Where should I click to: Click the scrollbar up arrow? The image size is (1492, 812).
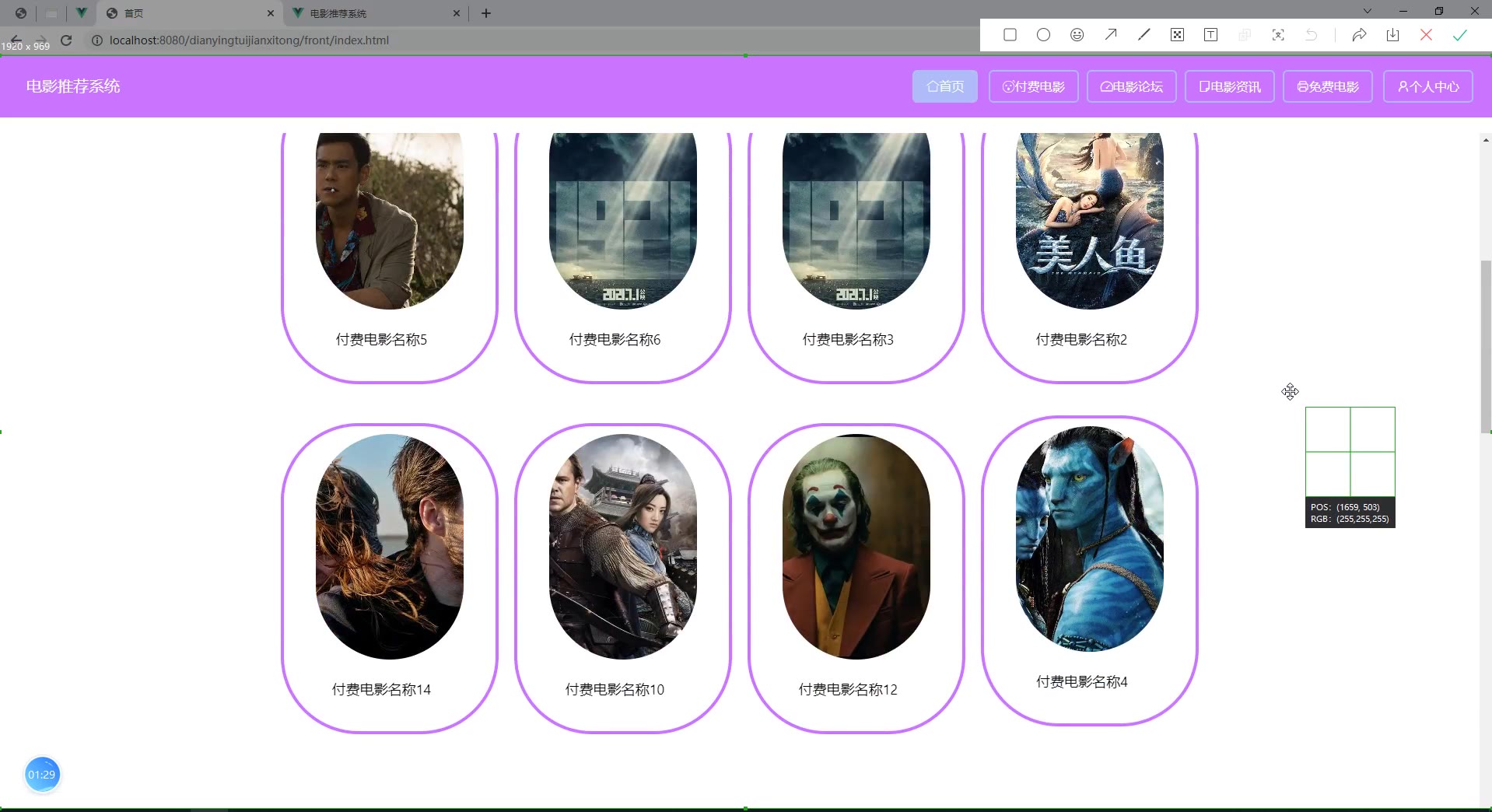(x=1486, y=140)
